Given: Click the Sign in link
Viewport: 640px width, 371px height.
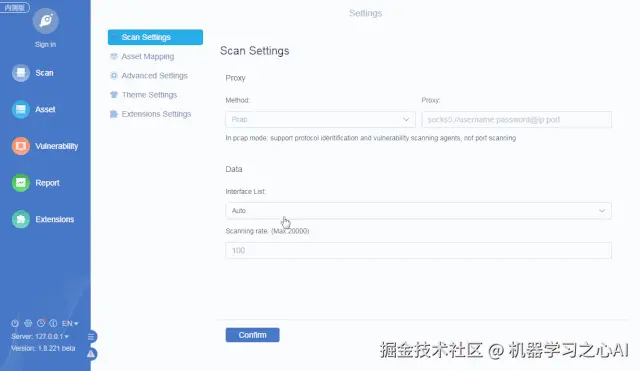Looking at the screenshot, I should click(45, 44).
